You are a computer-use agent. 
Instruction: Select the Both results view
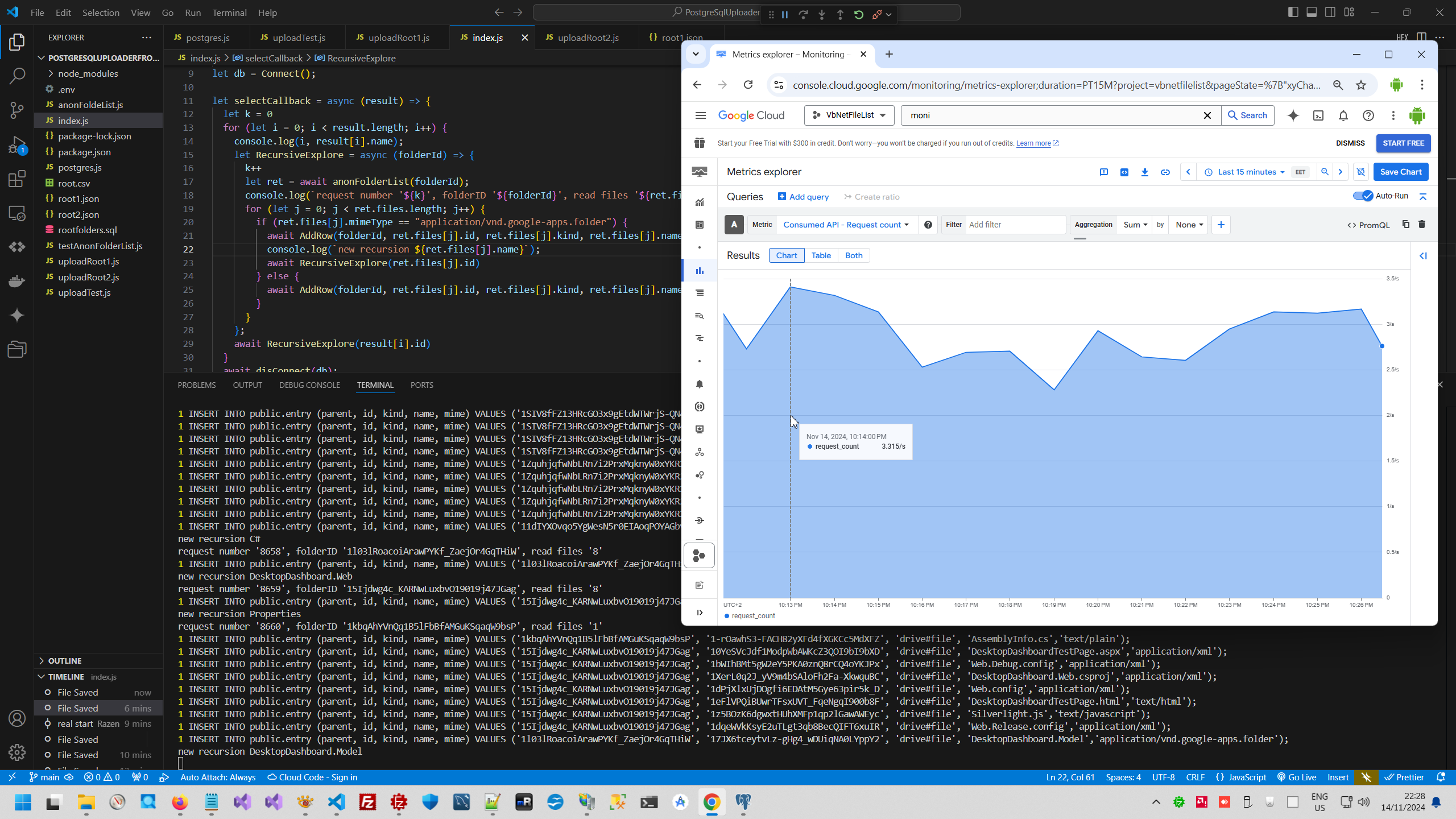coord(854,255)
